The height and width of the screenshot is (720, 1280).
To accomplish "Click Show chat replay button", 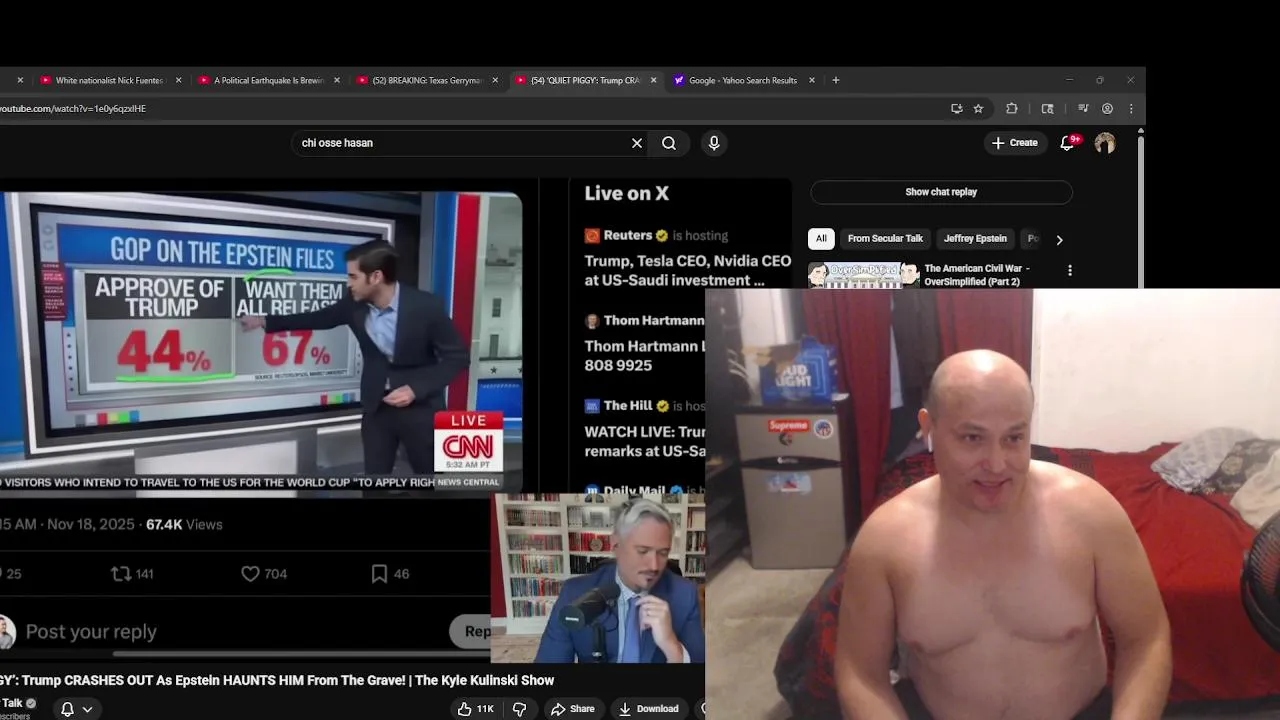I will point(941,192).
